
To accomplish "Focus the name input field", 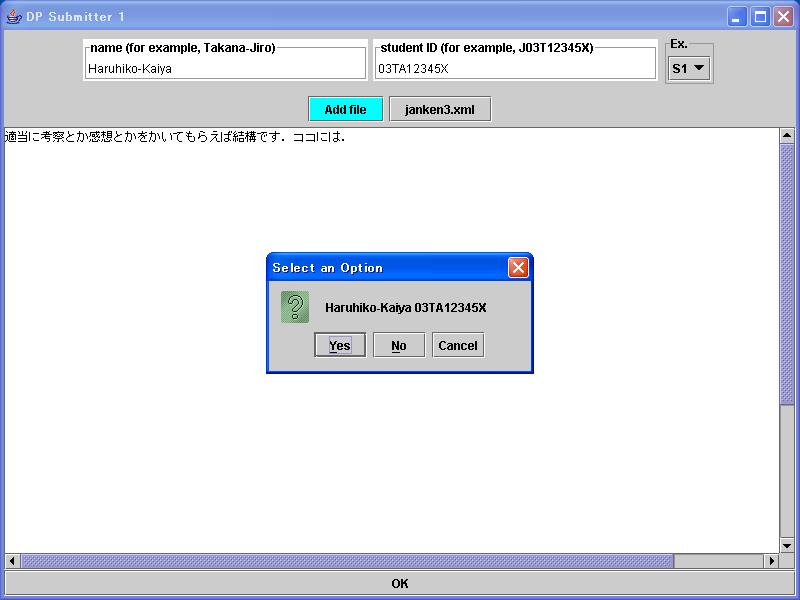I will (226, 69).
